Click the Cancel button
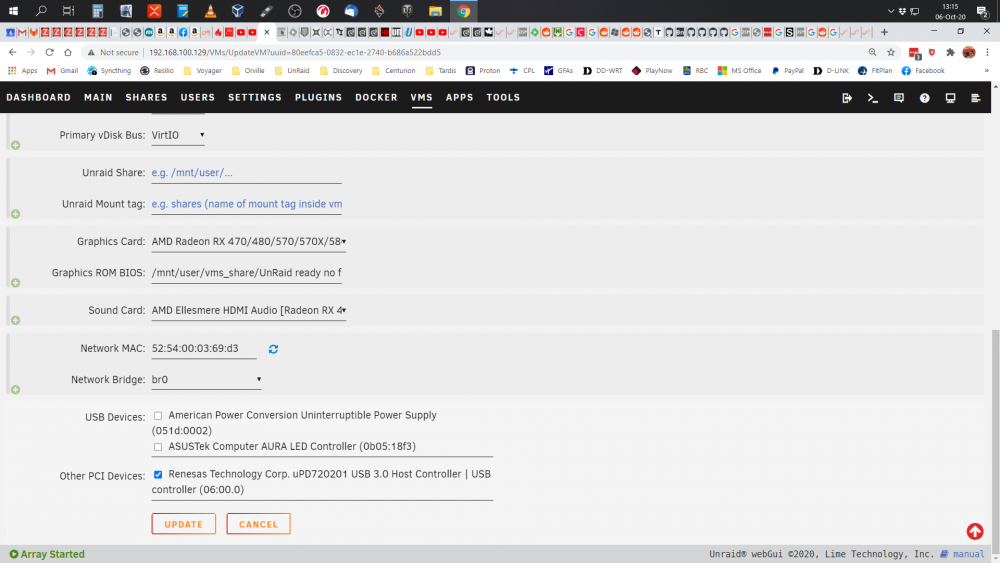The width and height of the screenshot is (1000, 563). tap(258, 524)
